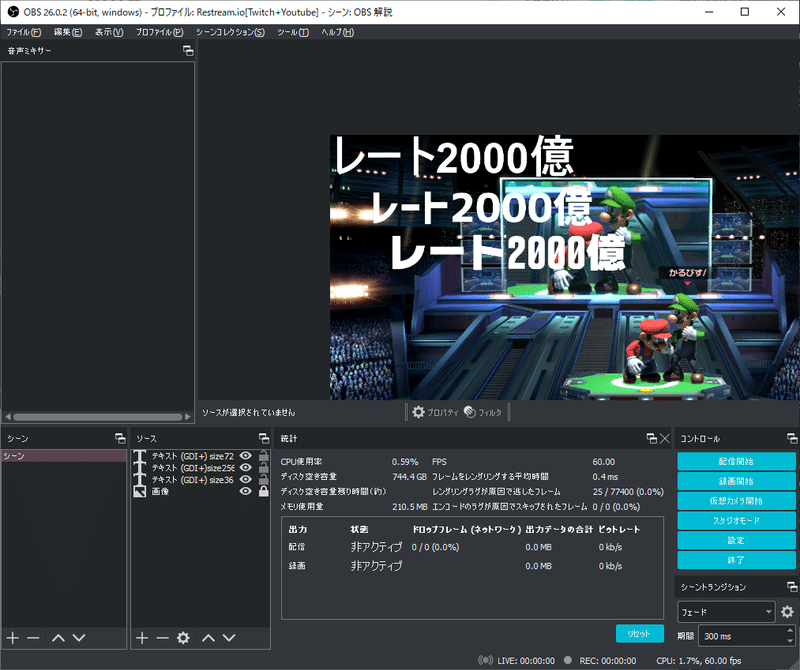Click 配信開始 to start streaming
This screenshot has width=800, height=670.
(x=736, y=461)
